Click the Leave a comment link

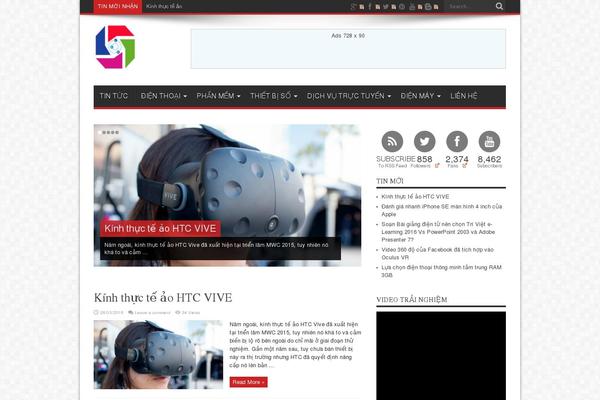click(152, 313)
